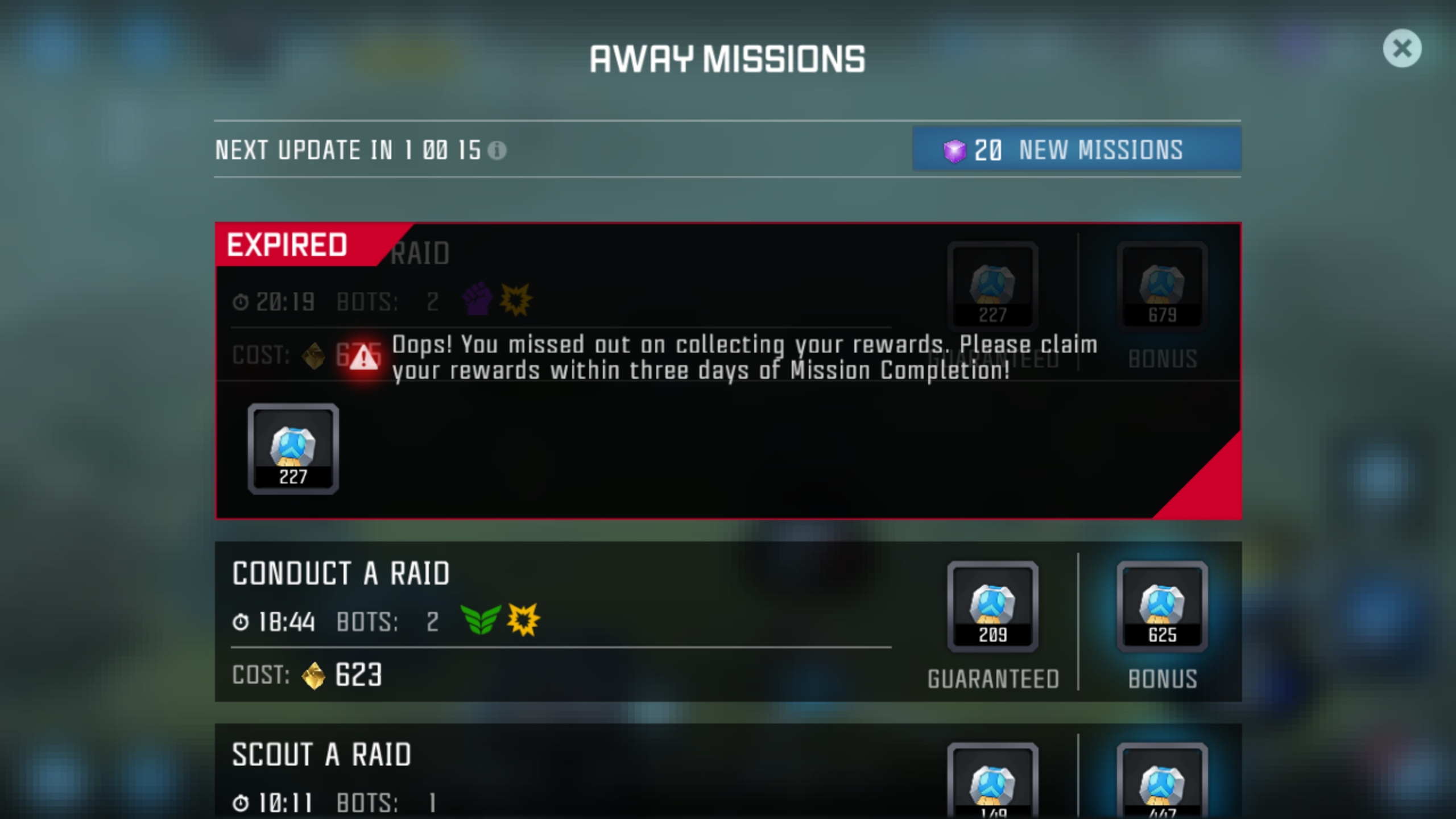Image resolution: width=1456 pixels, height=819 pixels.
Task: Tap the dimmed 679 bonus reward icon
Action: point(1162,286)
